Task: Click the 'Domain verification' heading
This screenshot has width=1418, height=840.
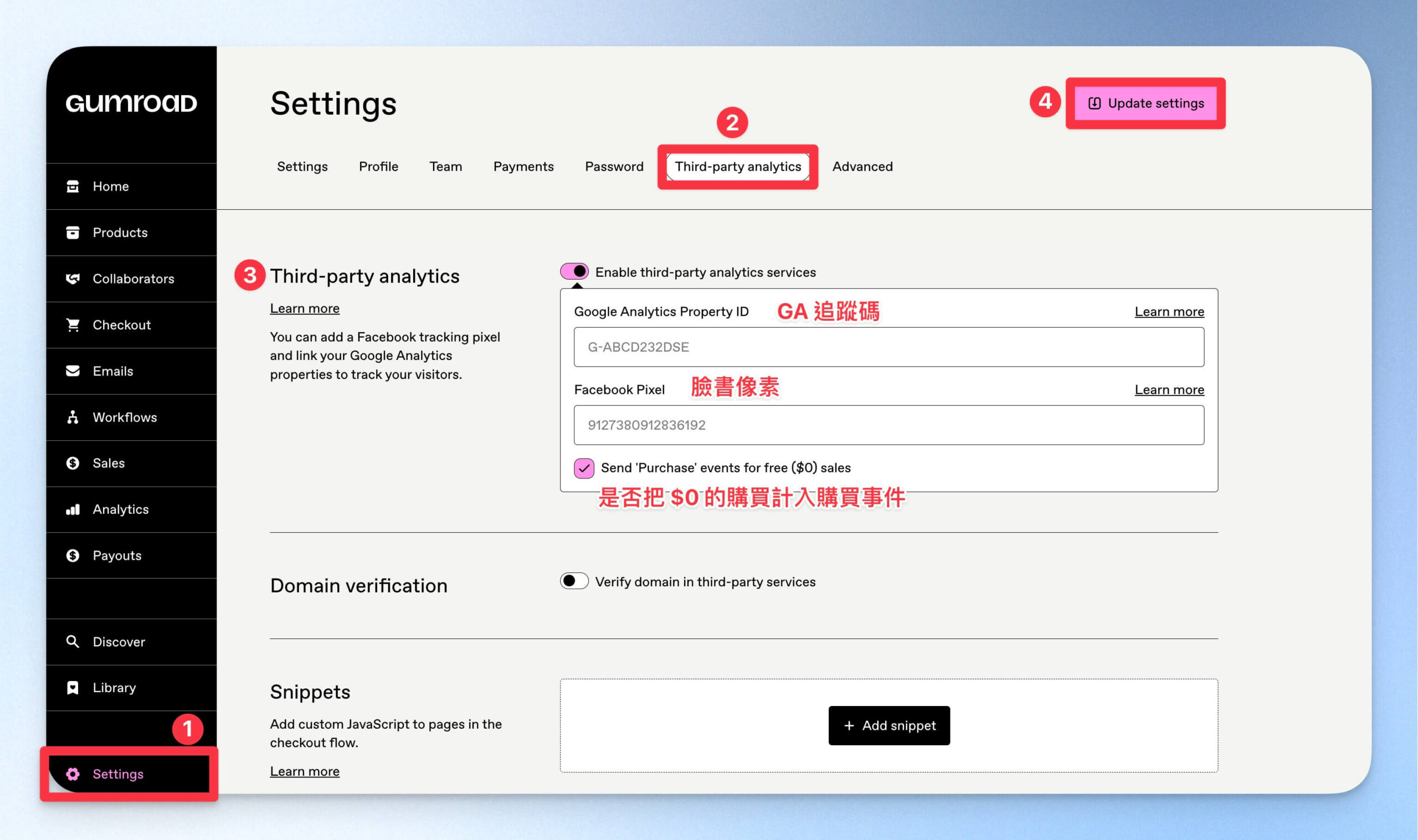Action: [x=359, y=585]
